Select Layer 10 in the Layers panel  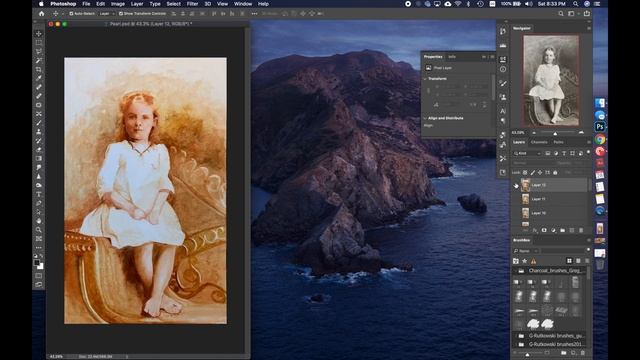[550, 213]
